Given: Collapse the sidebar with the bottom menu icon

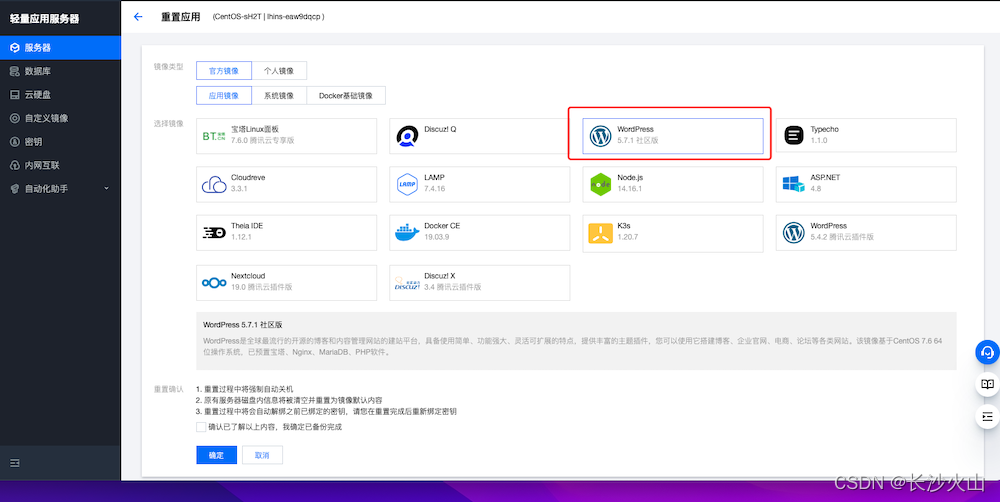Looking at the screenshot, I should tap(15, 462).
